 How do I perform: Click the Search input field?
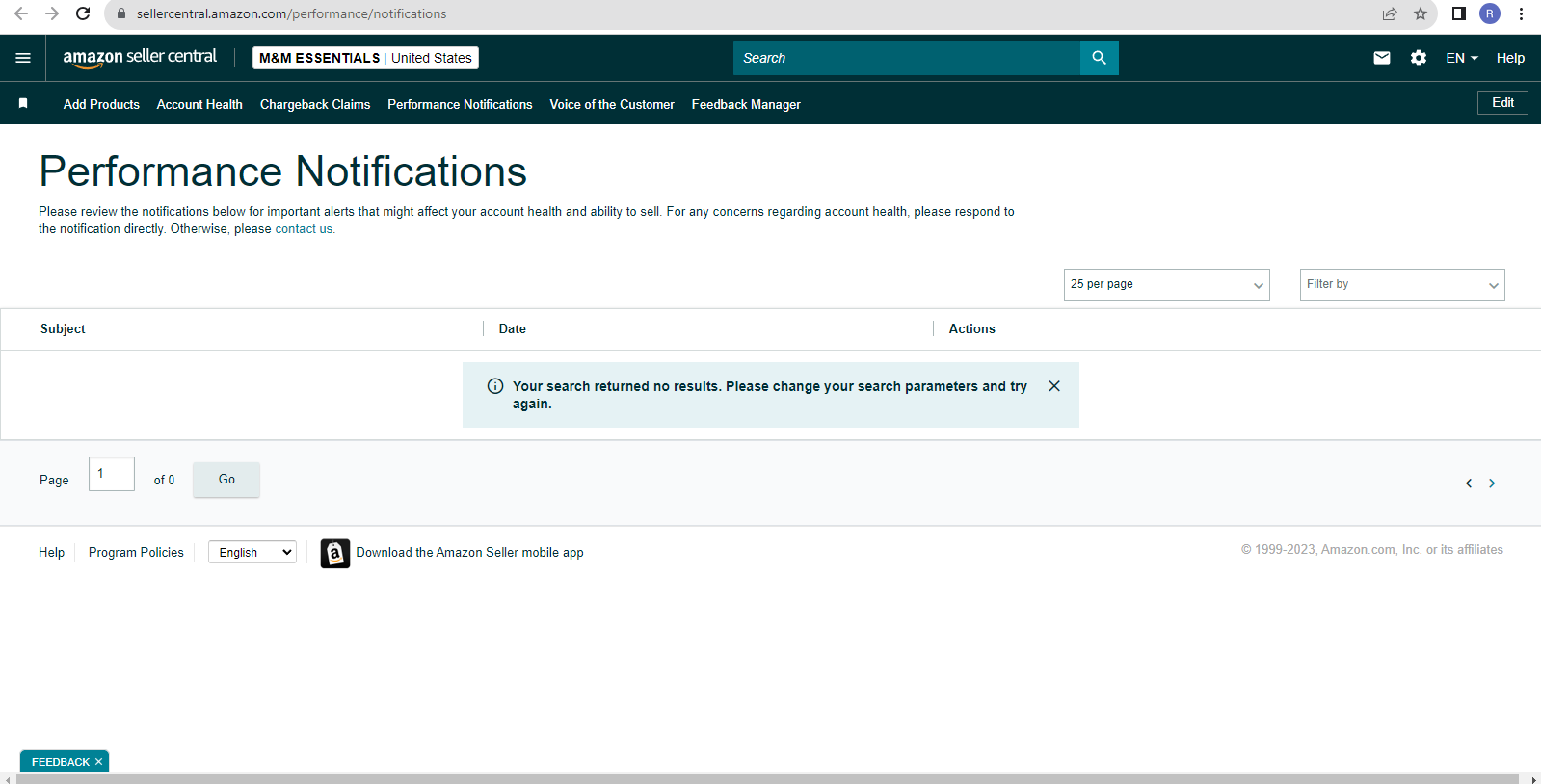click(x=907, y=58)
